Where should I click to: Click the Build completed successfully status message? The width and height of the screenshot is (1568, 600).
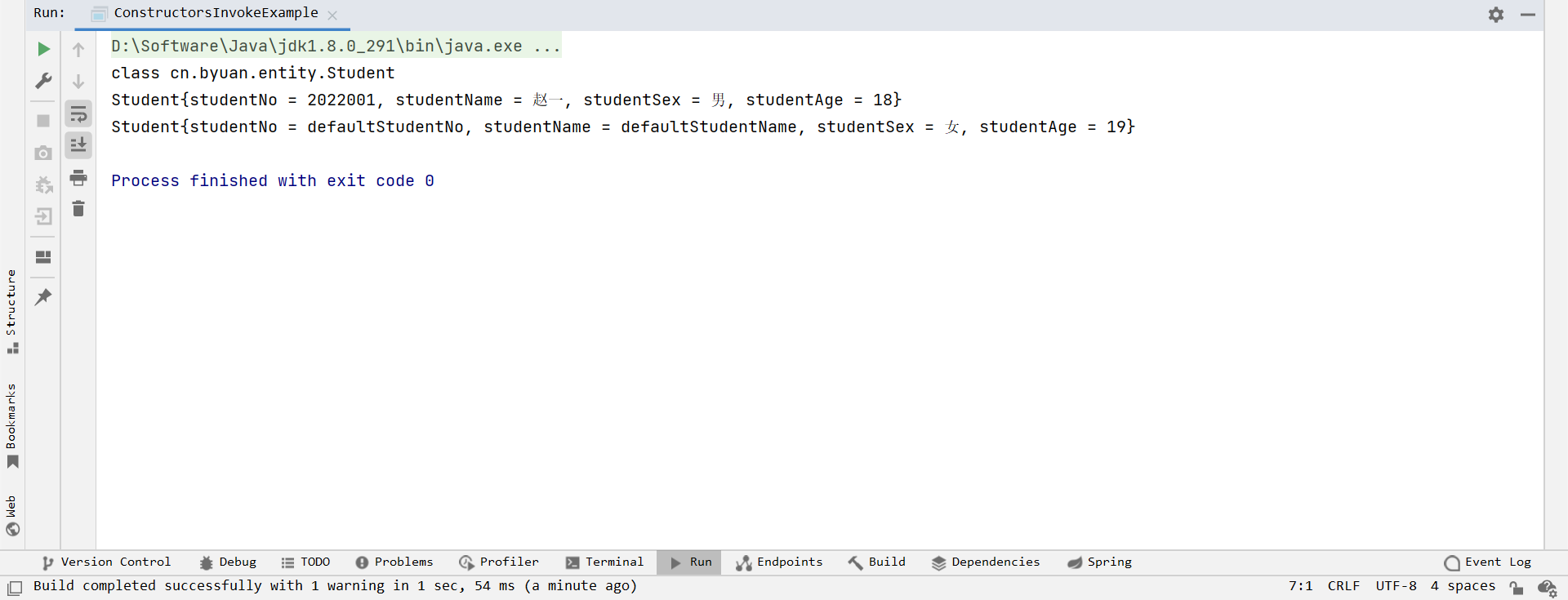[335, 586]
